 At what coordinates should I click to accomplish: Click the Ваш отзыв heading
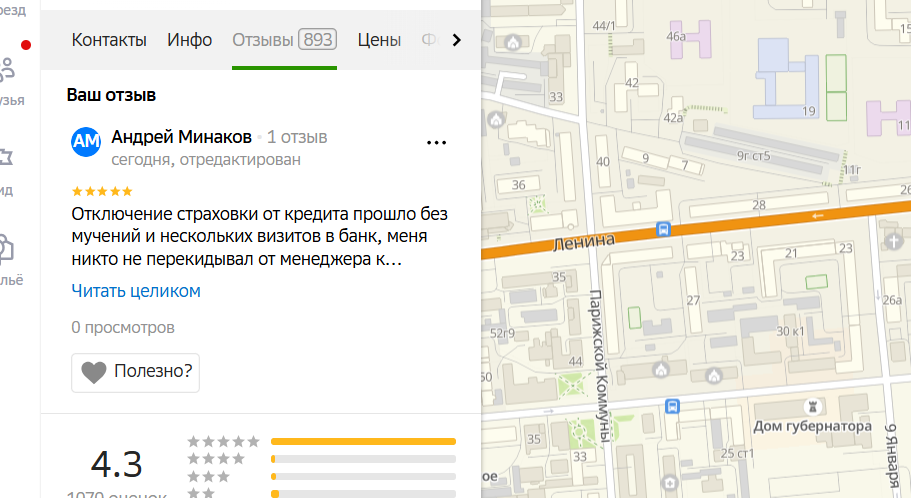click(111, 95)
